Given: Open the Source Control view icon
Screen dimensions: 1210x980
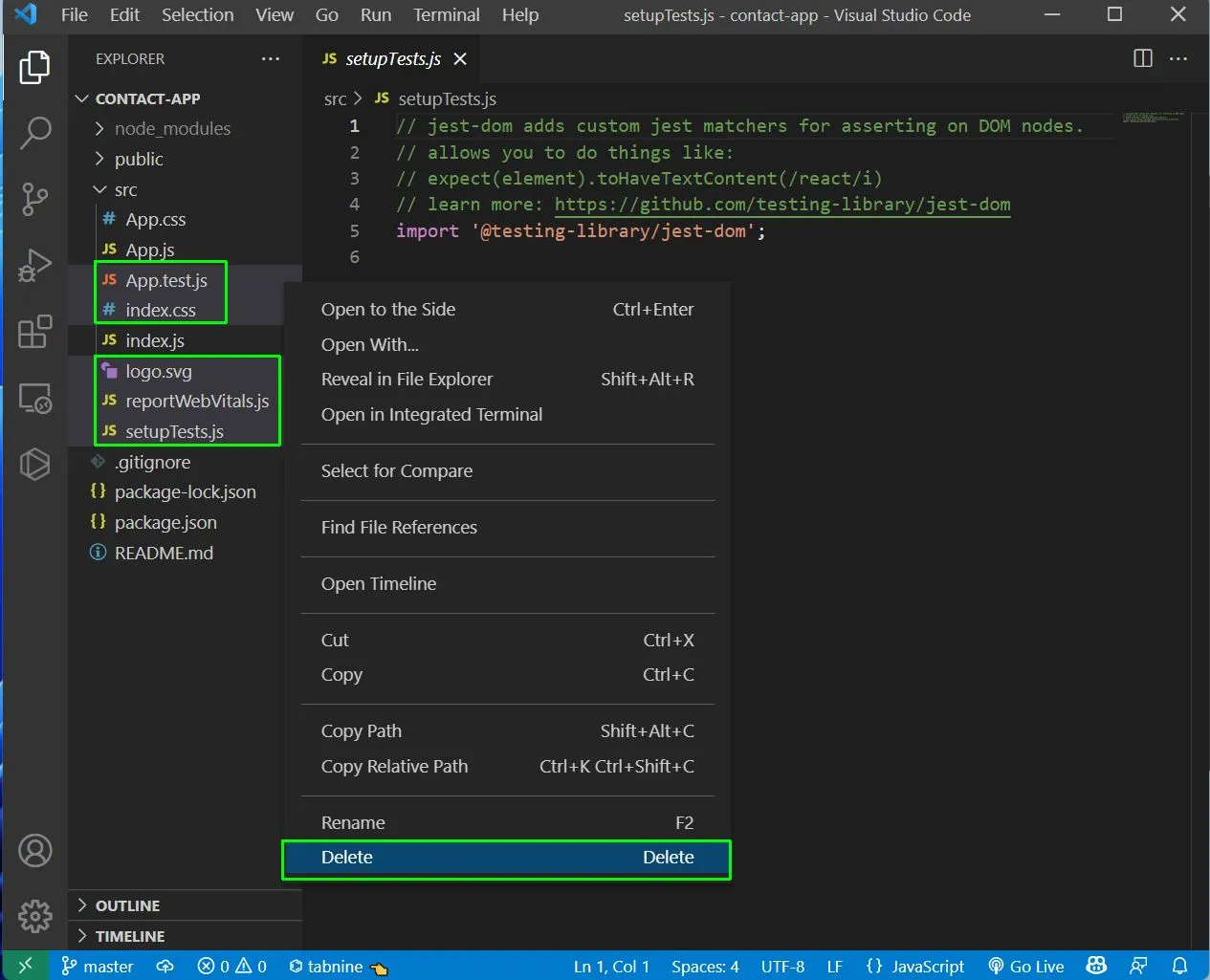Looking at the screenshot, I should 35,199.
